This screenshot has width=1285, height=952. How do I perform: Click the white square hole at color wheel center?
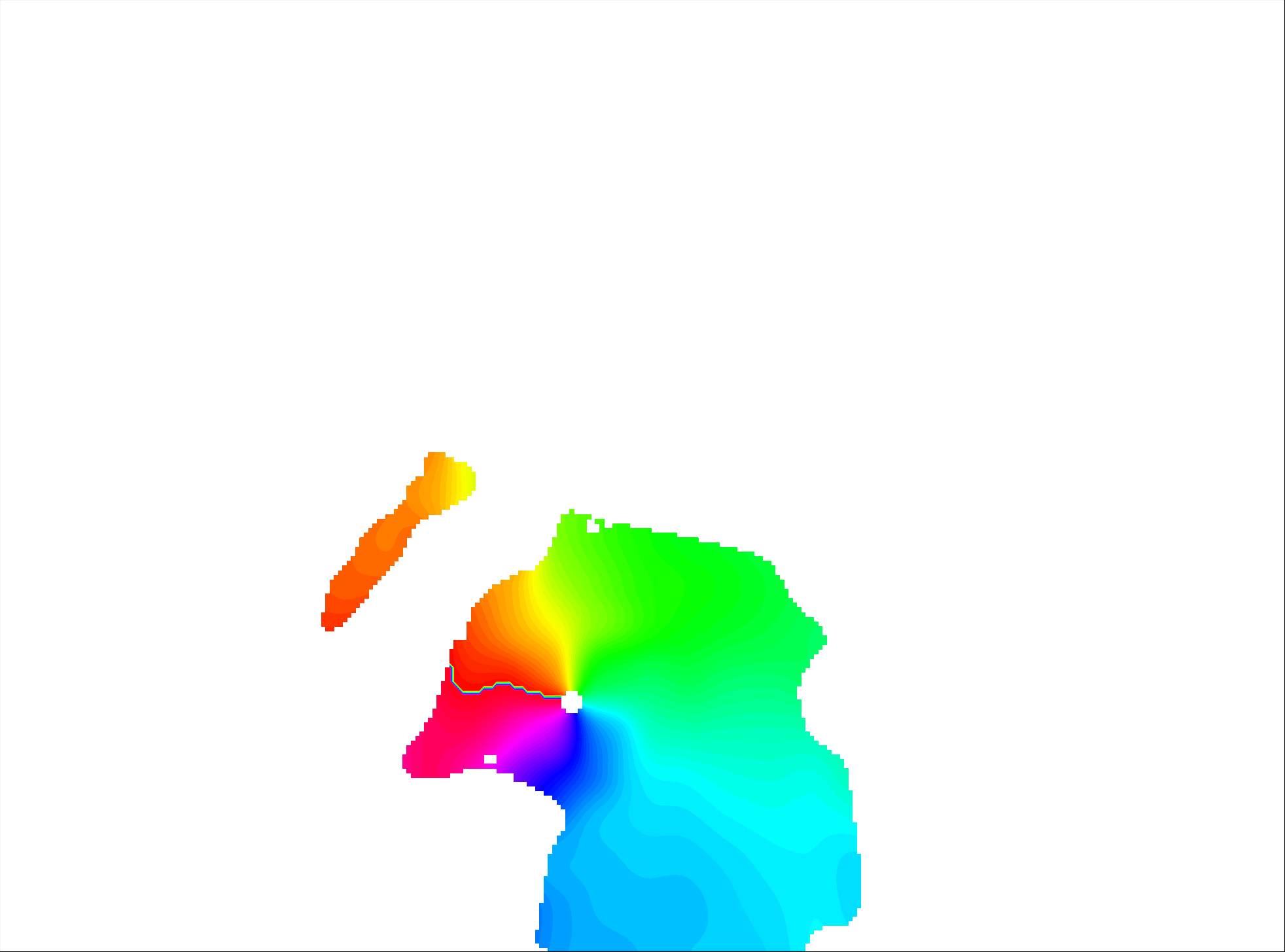click(572, 701)
